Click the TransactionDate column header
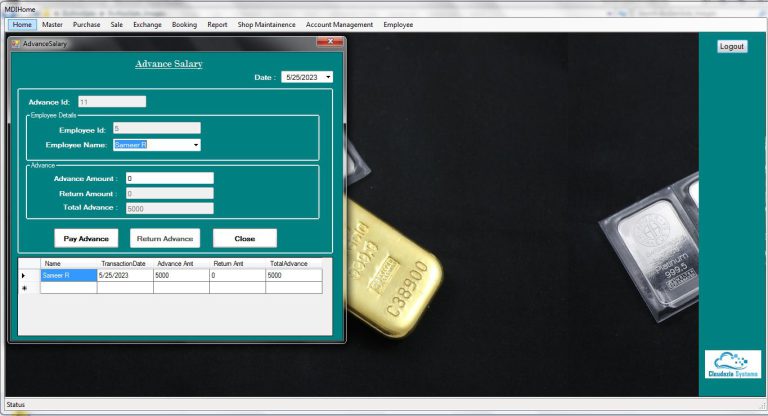768x416 pixels. (x=124, y=263)
